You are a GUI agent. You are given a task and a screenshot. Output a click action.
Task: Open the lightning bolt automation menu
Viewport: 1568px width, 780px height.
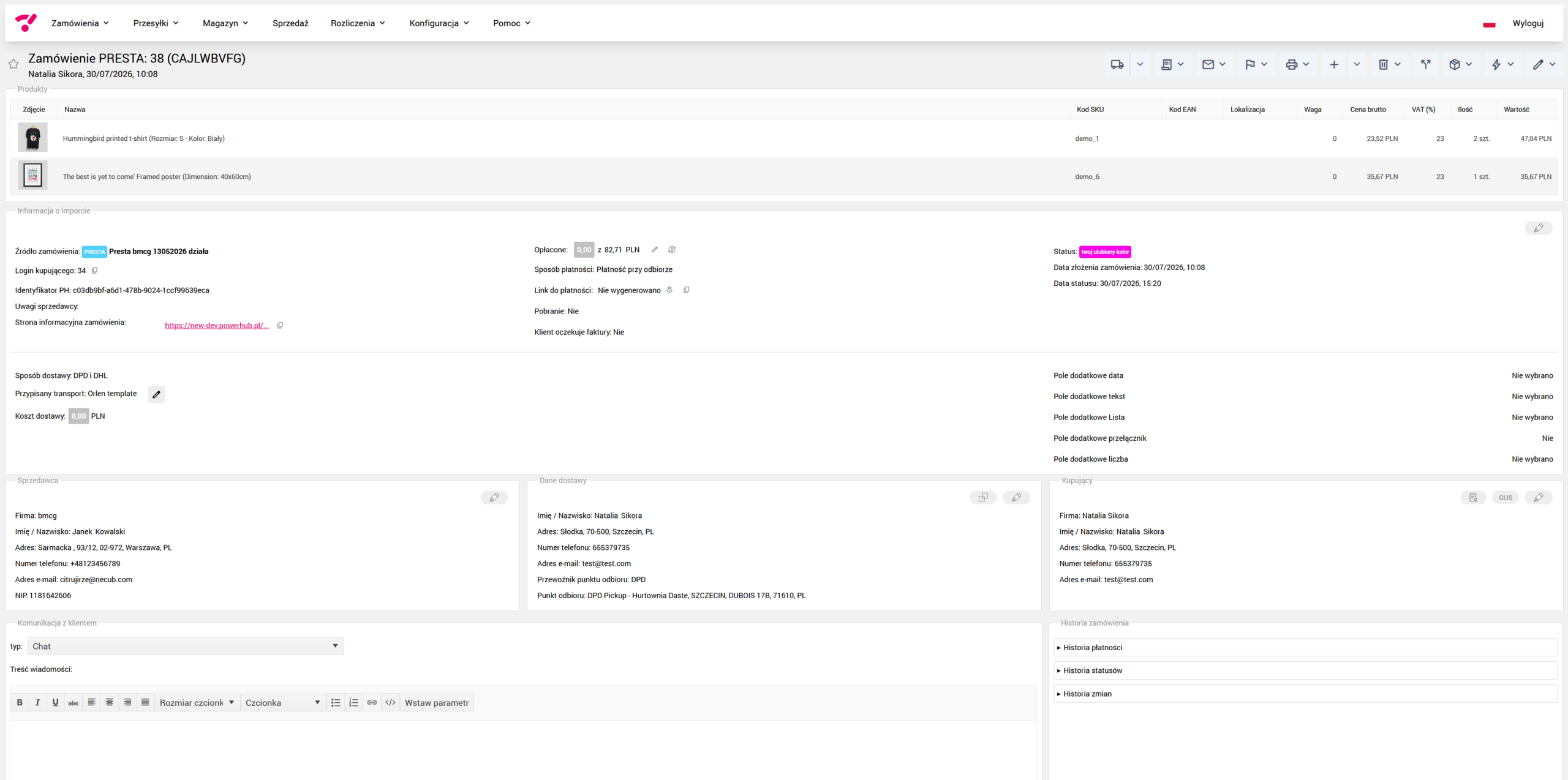(x=1502, y=64)
